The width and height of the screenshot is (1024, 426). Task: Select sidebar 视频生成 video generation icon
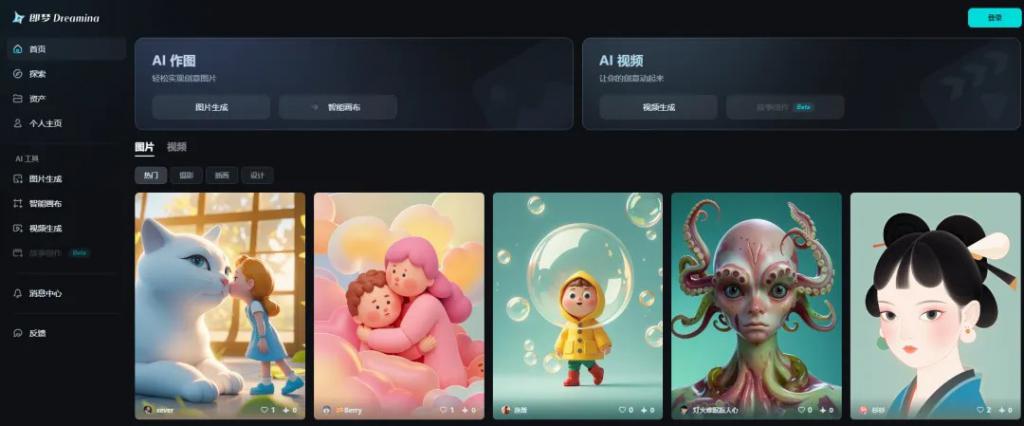tap(18, 228)
